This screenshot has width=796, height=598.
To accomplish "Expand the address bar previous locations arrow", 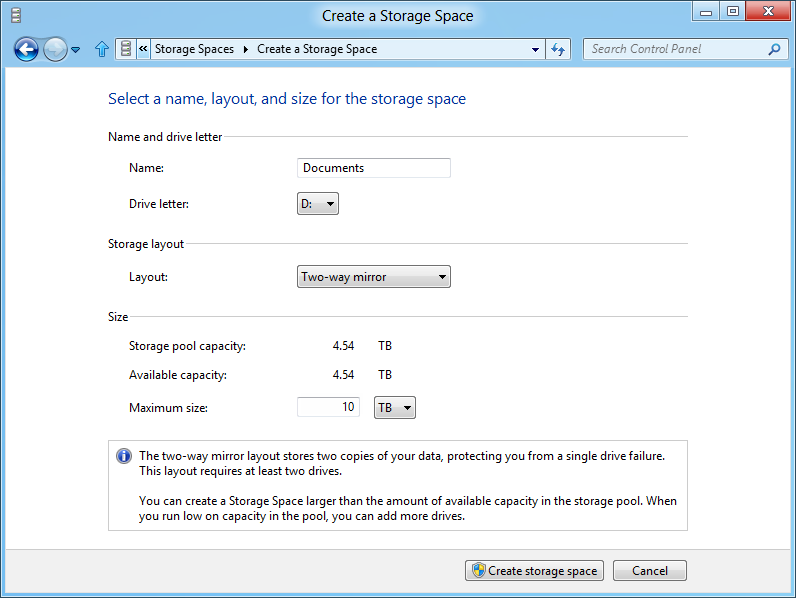I will click(x=536, y=49).
